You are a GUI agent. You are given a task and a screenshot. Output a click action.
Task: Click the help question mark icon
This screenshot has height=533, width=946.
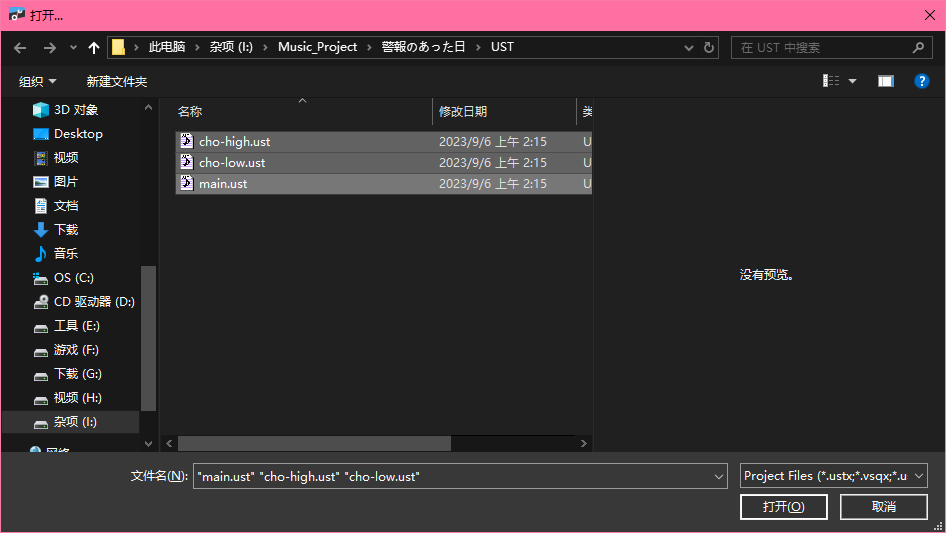(922, 81)
